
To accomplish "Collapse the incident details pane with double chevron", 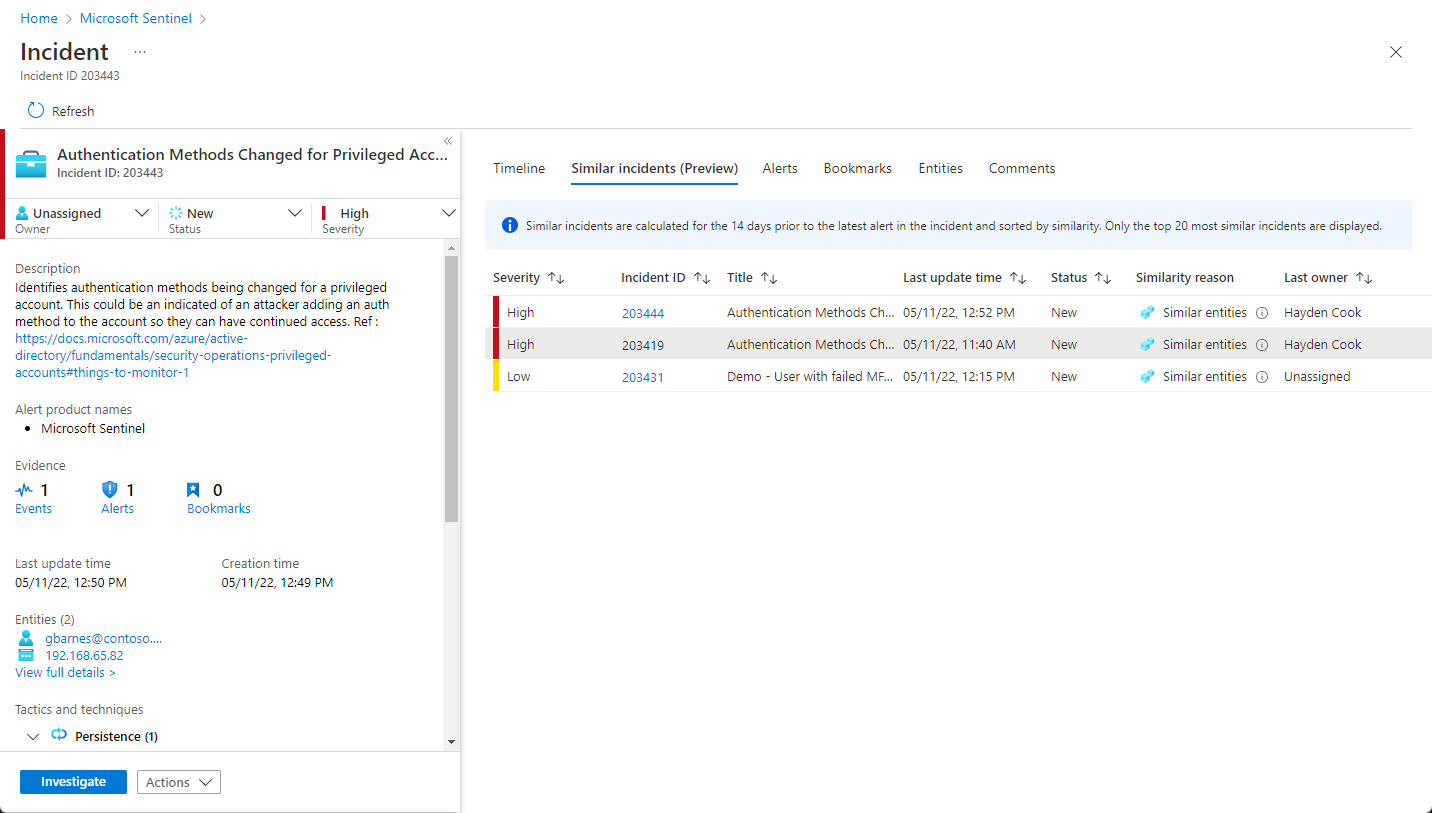I will click(448, 141).
